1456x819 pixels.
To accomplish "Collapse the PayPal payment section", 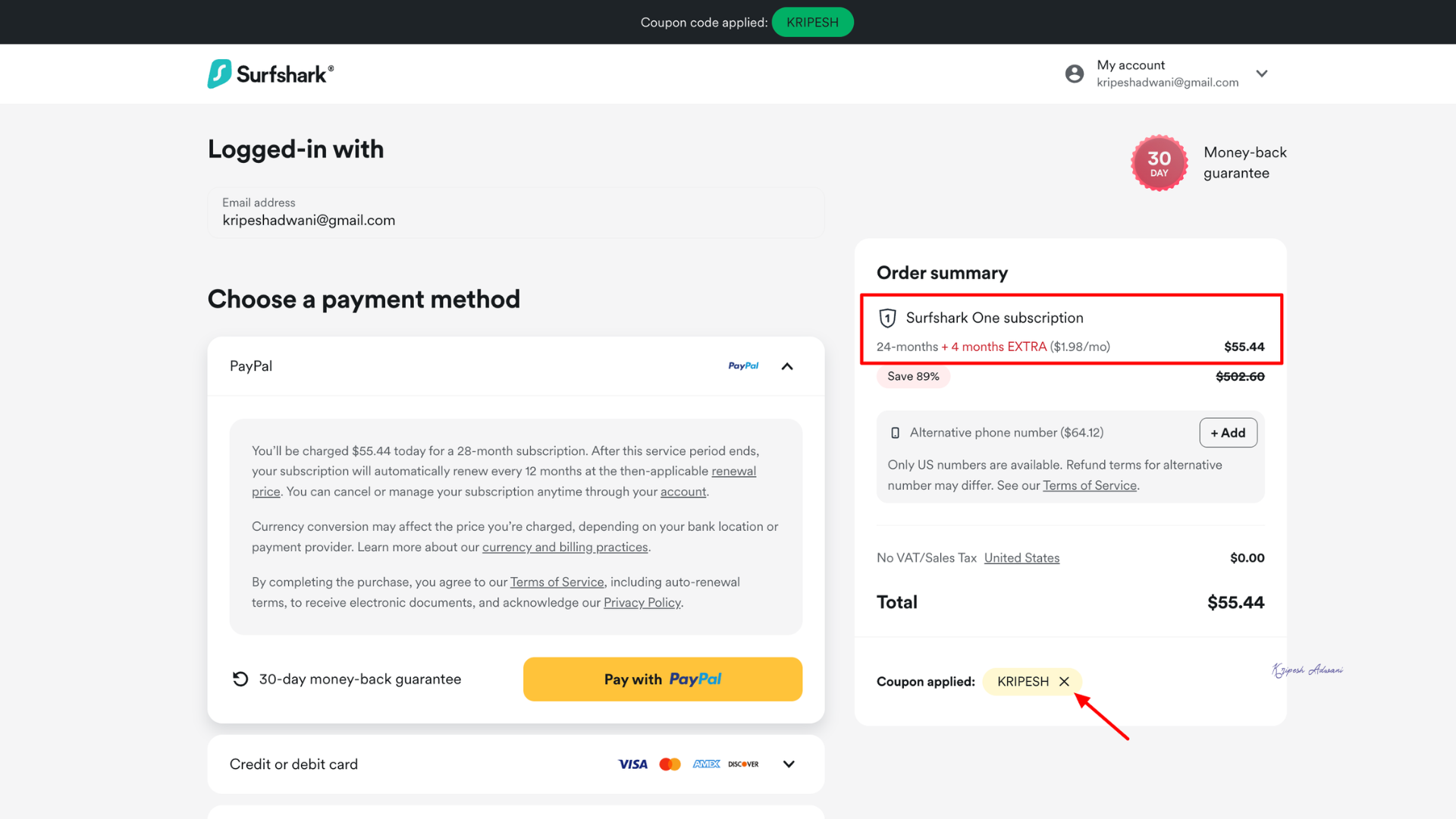I will pos(787,366).
